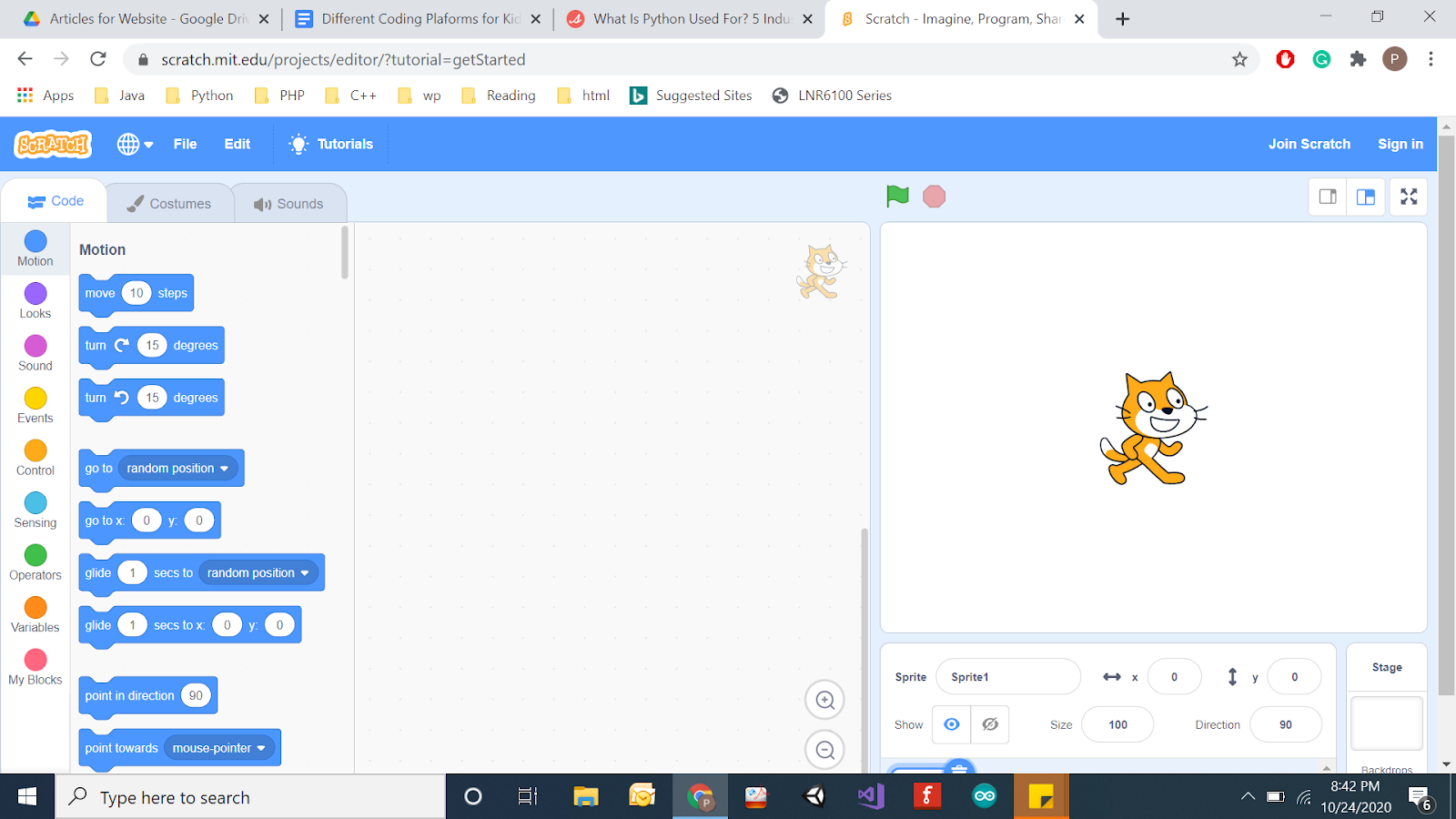Zoom out the code workspace
Screen dimensions: 1456x819
(x=825, y=750)
